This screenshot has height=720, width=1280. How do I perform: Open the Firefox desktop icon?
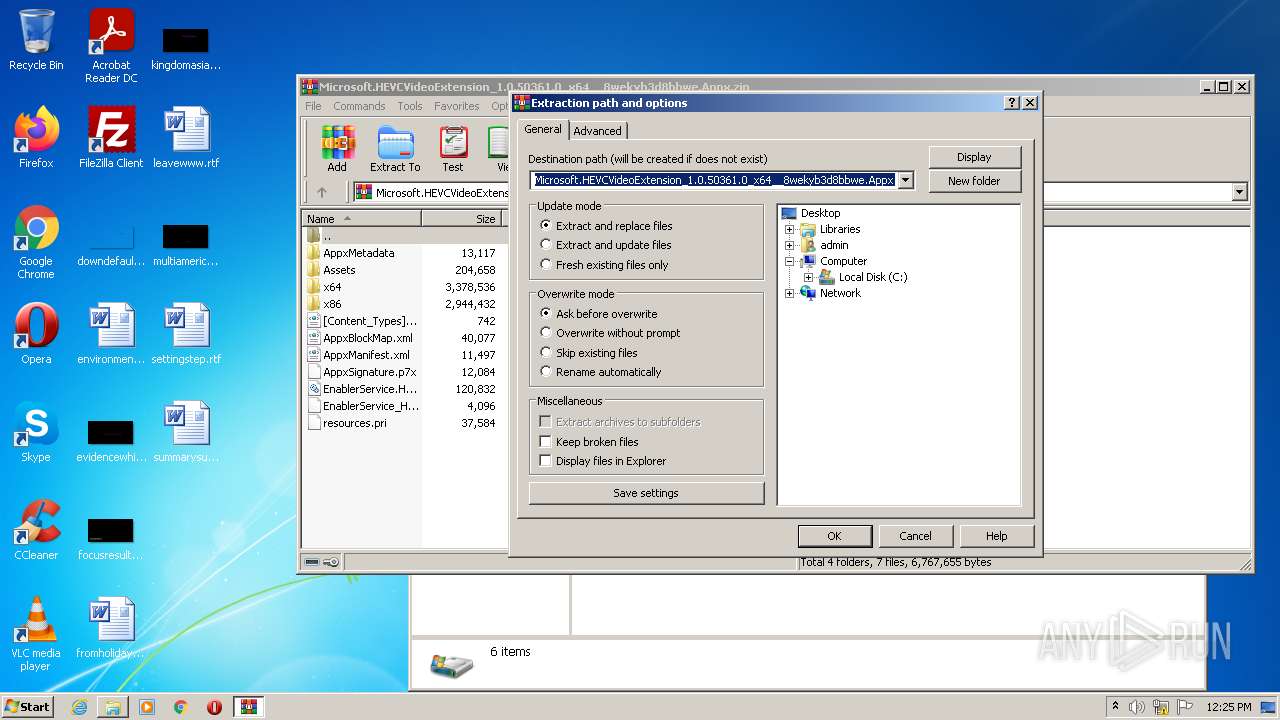[x=36, y=138]
